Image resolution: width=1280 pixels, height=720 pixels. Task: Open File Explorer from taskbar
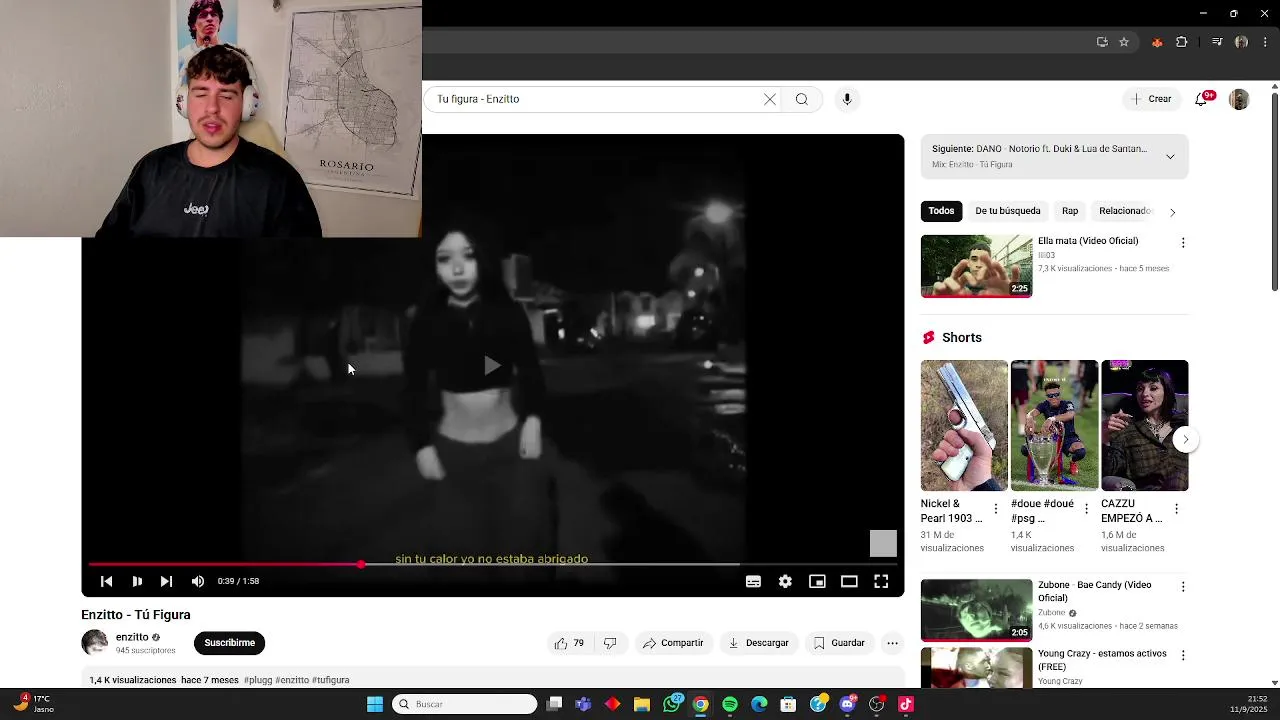click(x=642, y=704)
